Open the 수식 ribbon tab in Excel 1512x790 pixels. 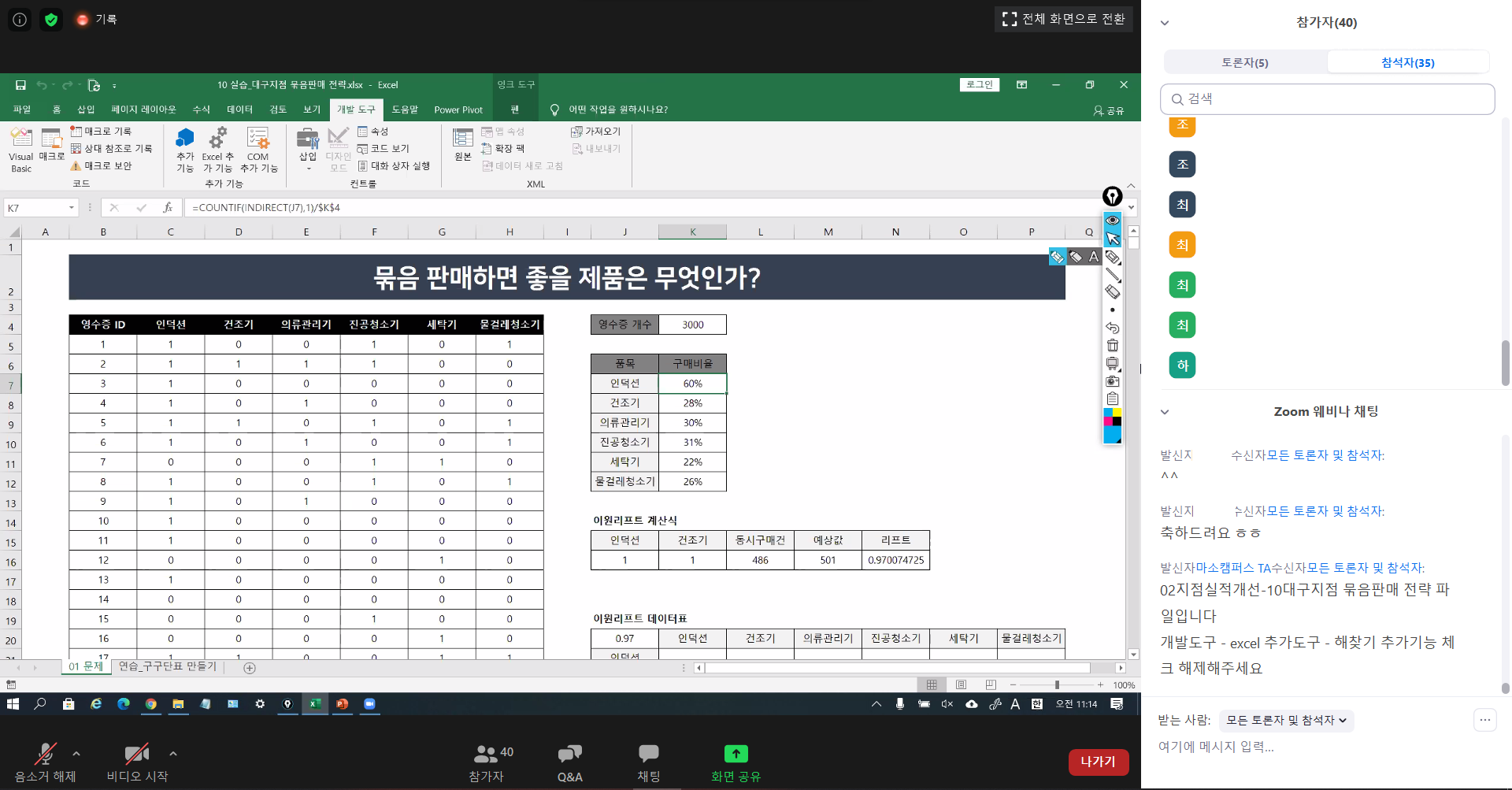201,109
